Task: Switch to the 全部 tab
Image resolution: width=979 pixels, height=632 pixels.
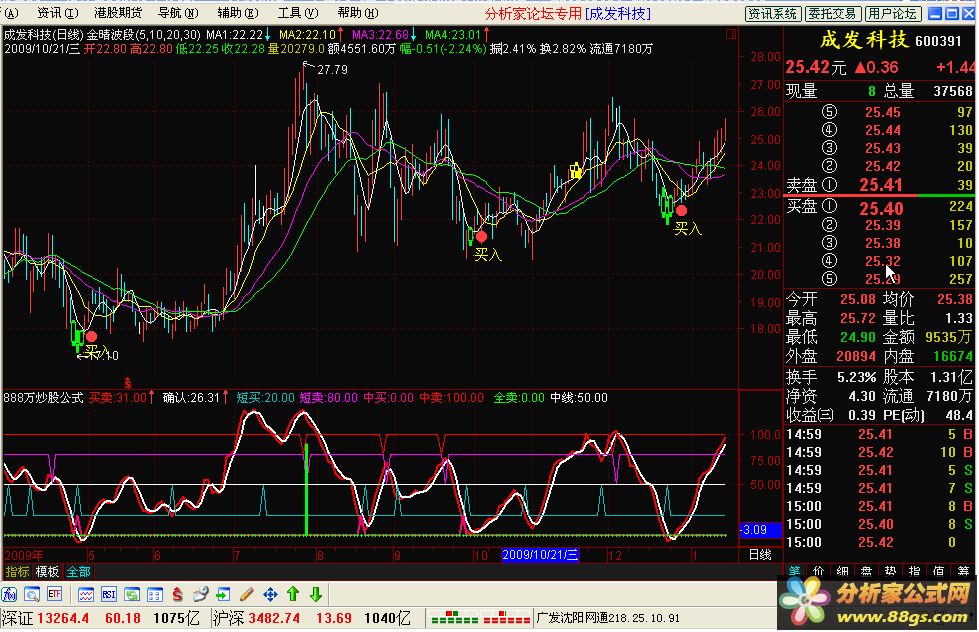Action: [78, 571]
